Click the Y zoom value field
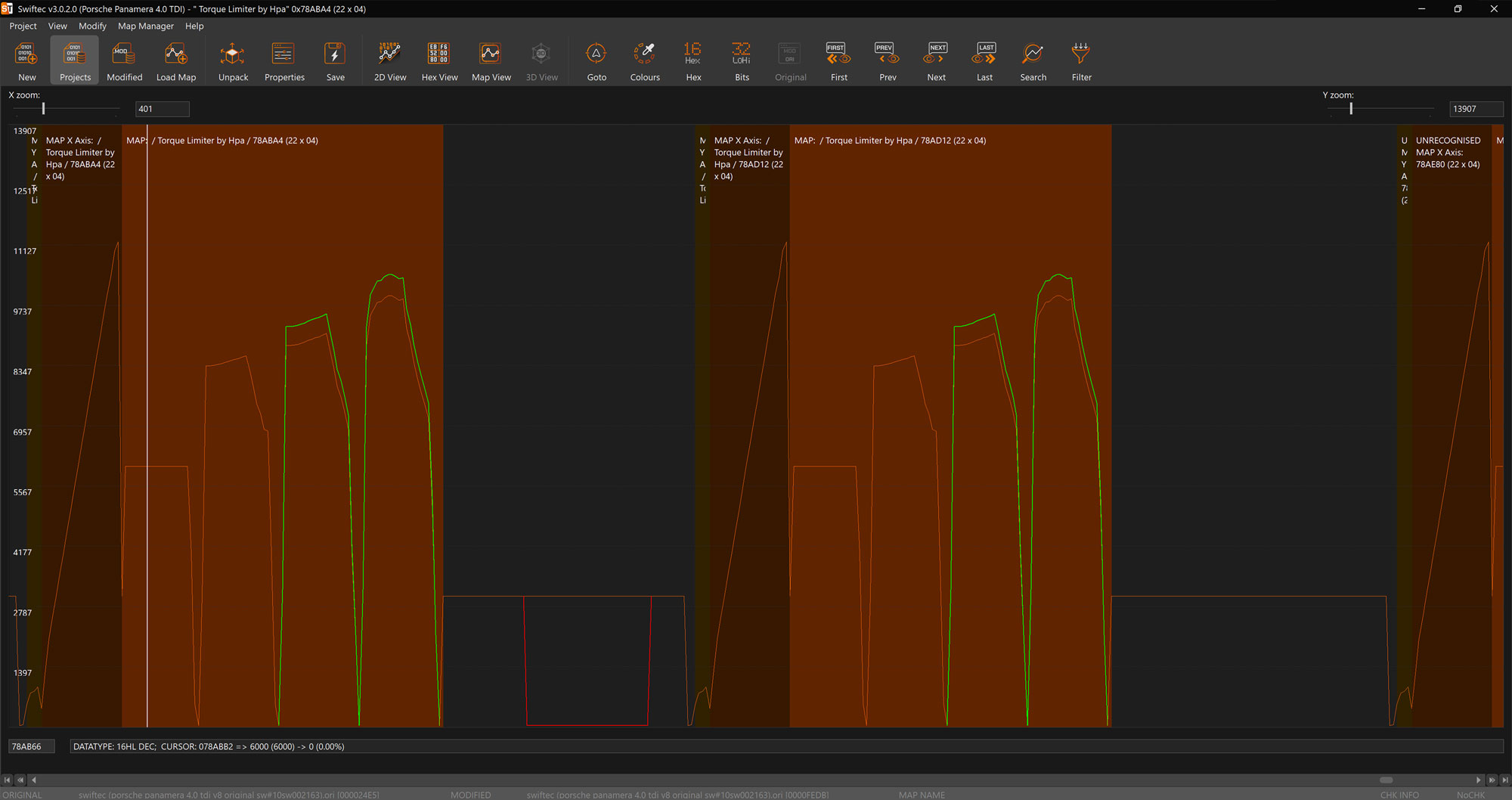Image resolution: width=1512 pixels, height=800 pixels. [x=1475, y=109]
